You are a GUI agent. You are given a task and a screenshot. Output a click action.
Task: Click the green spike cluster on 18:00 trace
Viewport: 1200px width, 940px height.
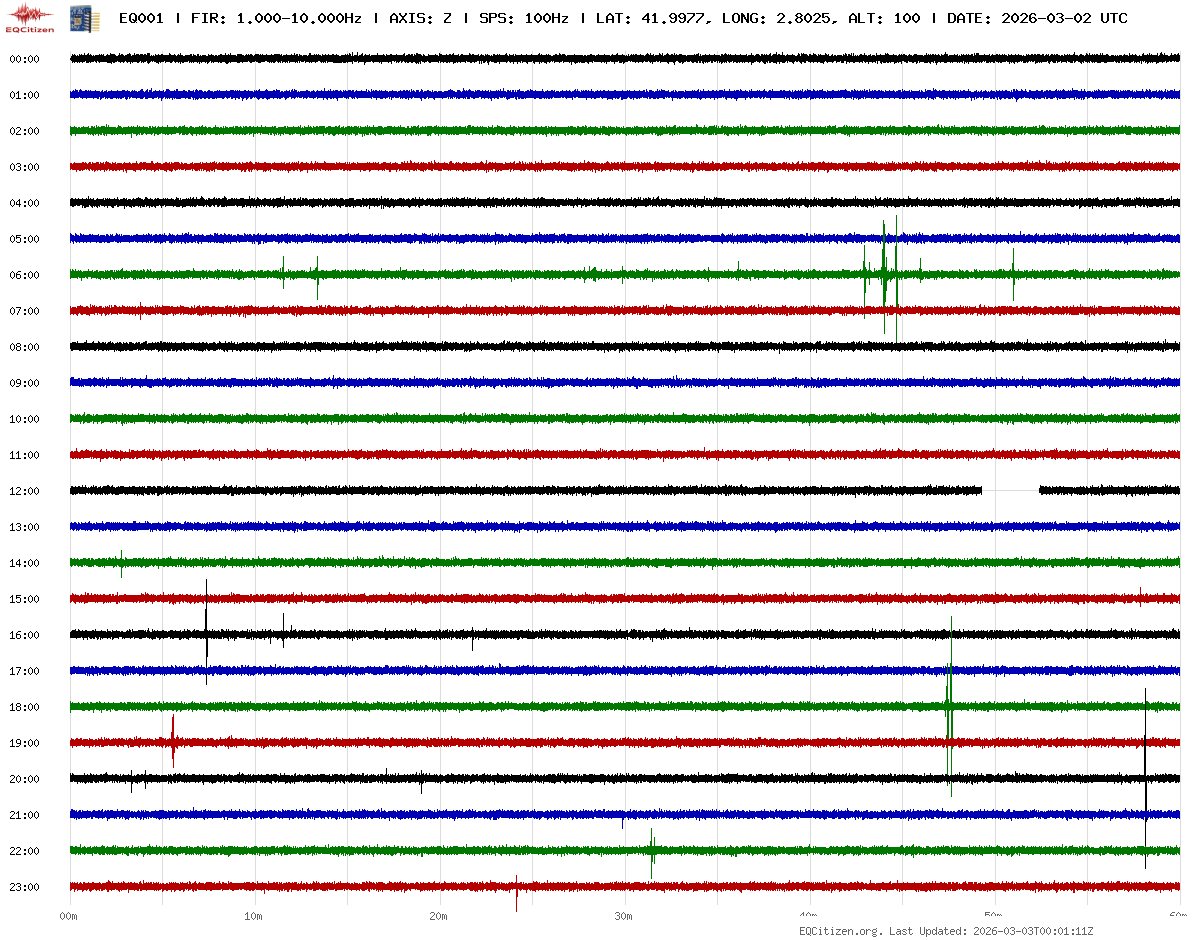[x=949, y=706]
